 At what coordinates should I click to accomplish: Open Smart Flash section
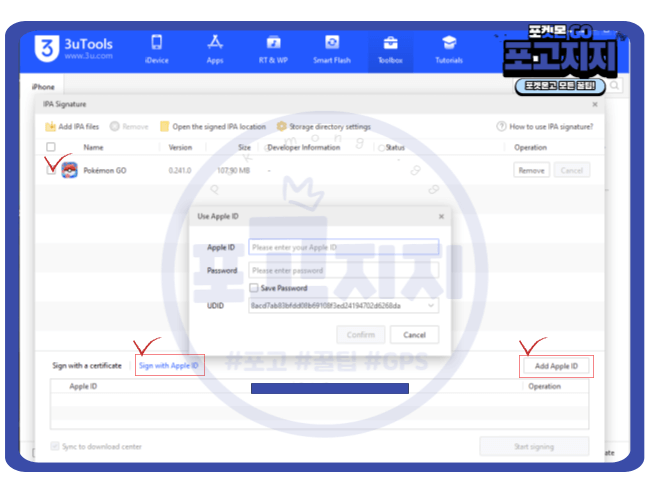pos(332,49)
